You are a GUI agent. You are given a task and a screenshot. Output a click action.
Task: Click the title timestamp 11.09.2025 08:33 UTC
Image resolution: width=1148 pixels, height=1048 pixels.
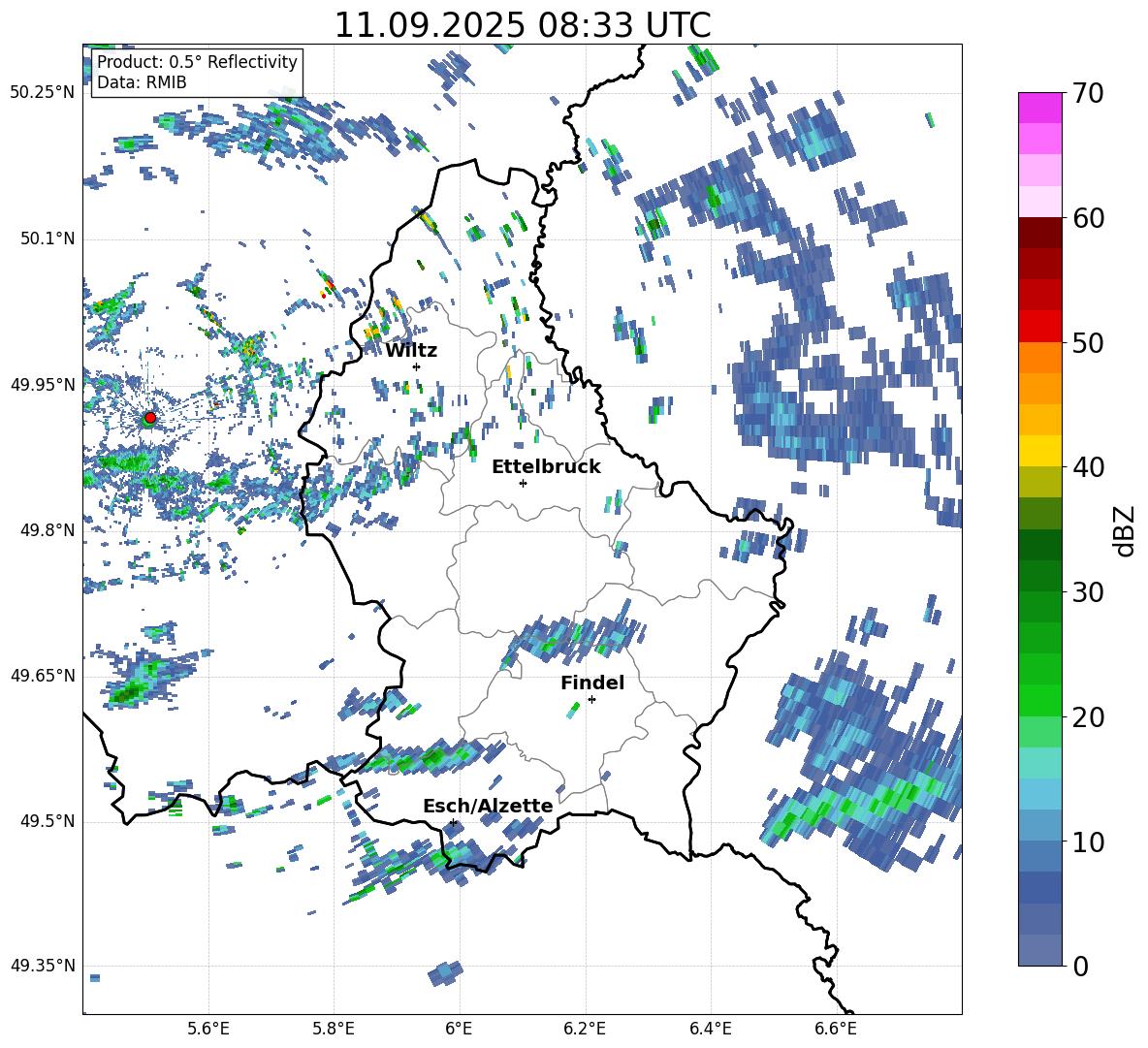(522, 25)
